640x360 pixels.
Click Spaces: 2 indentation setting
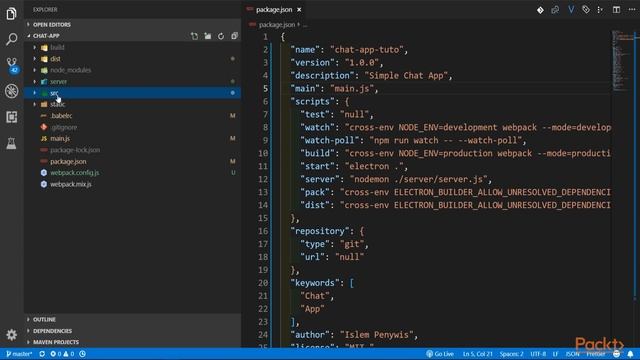pos(511,354)
